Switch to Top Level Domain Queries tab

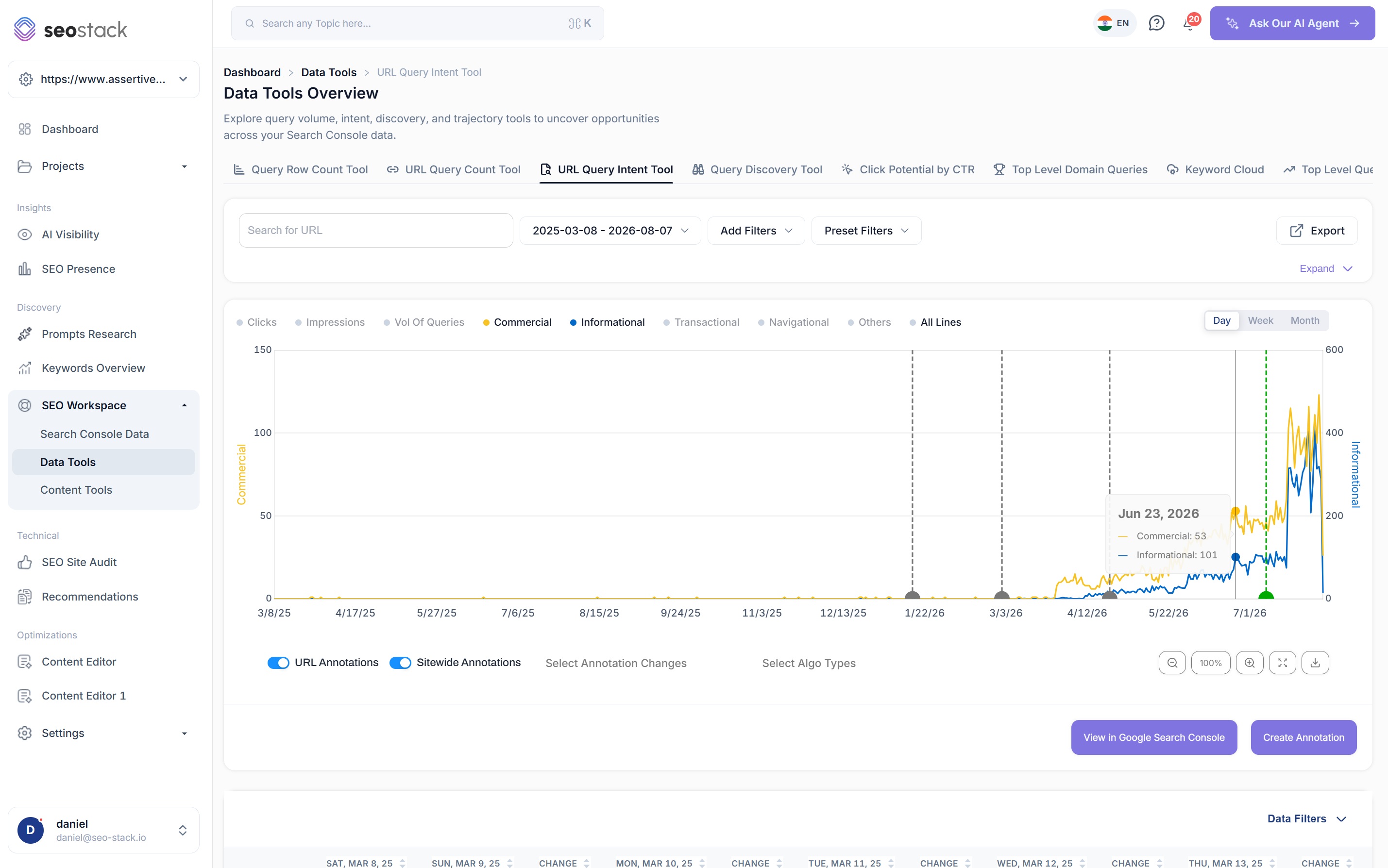pos(1070,169)
